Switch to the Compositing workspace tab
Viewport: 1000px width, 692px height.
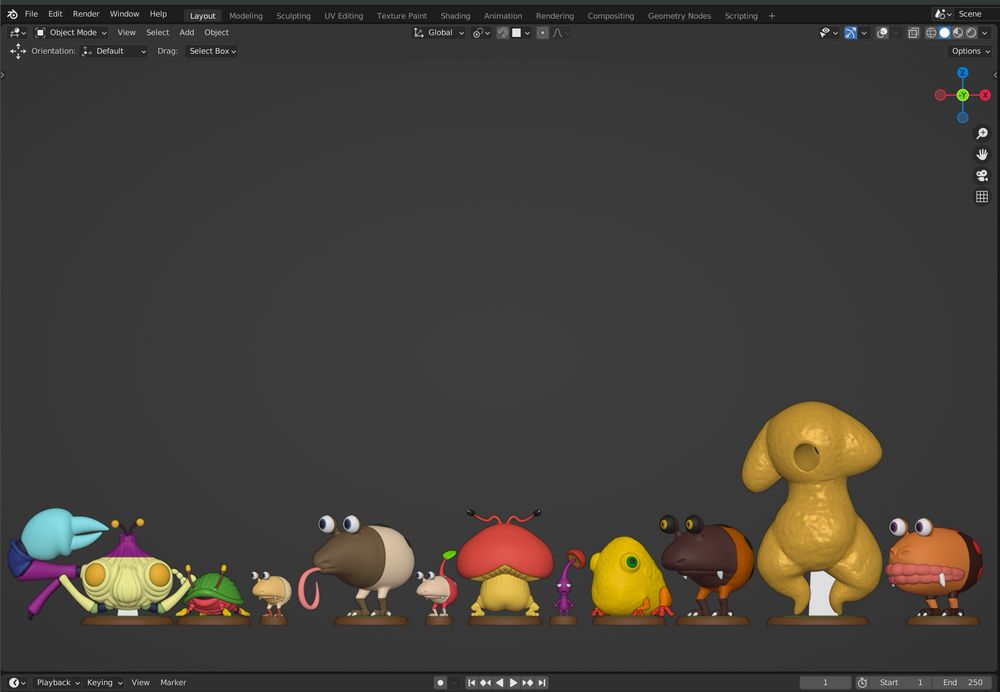pos(611,16)
